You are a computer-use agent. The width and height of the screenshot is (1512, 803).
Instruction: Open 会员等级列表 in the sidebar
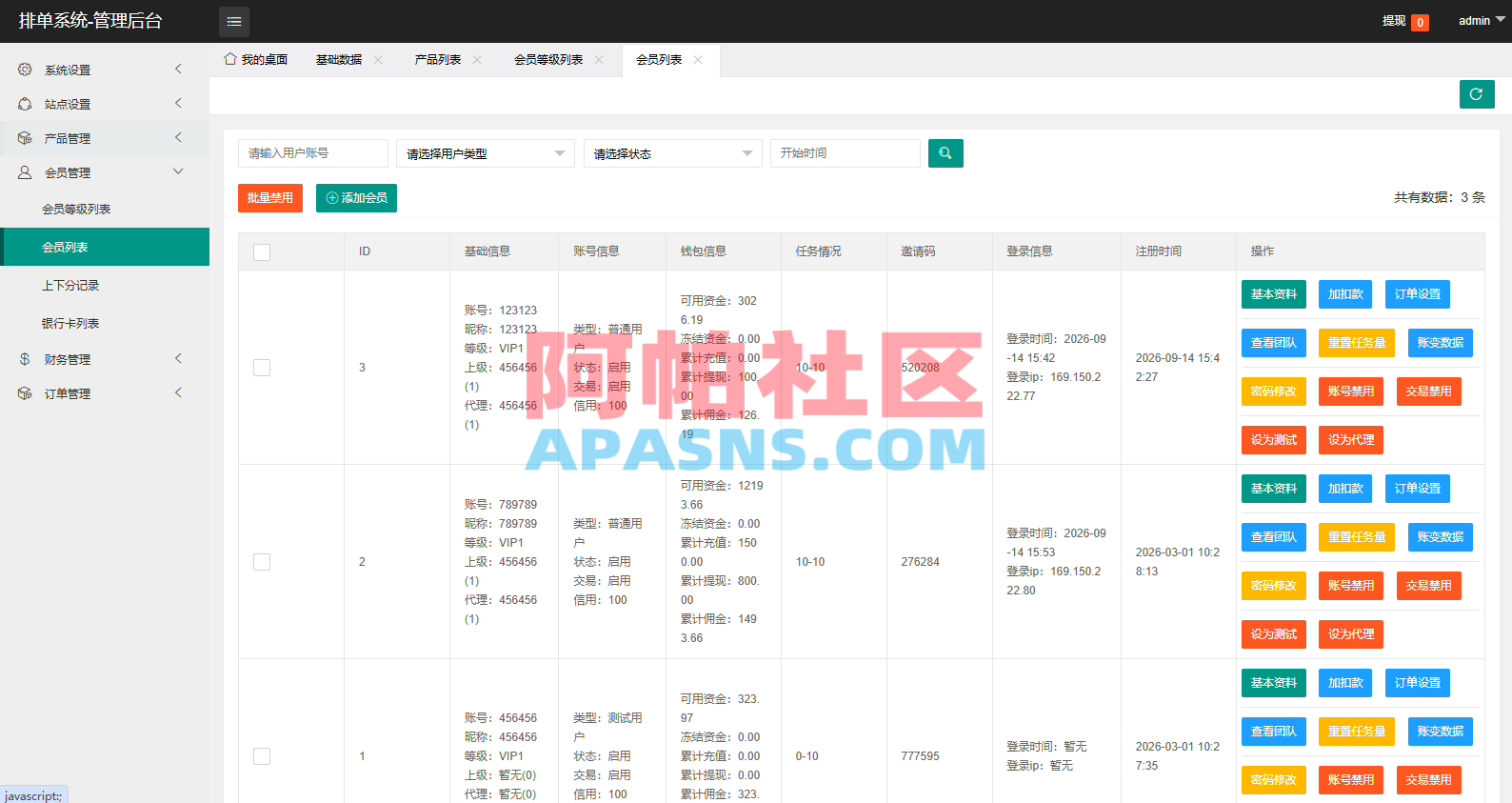(105, 209)
